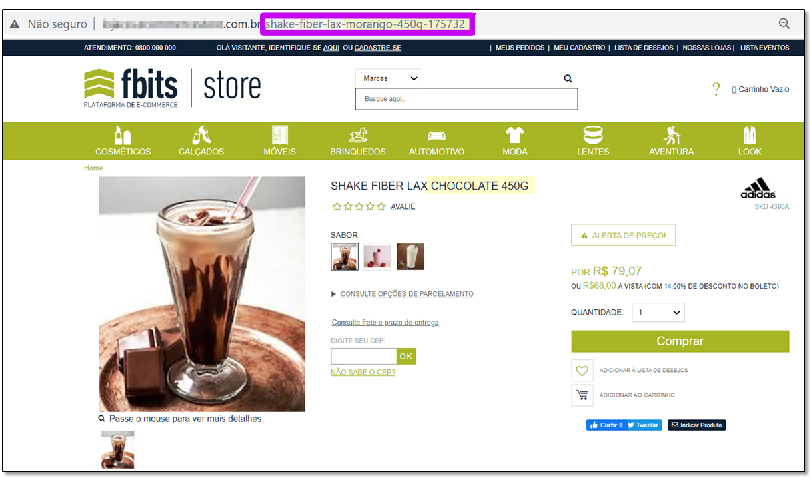The width and height of the screenshot is (812, 480).
Task: Open Meus Pedidos
Action: [x=519, y=48]
